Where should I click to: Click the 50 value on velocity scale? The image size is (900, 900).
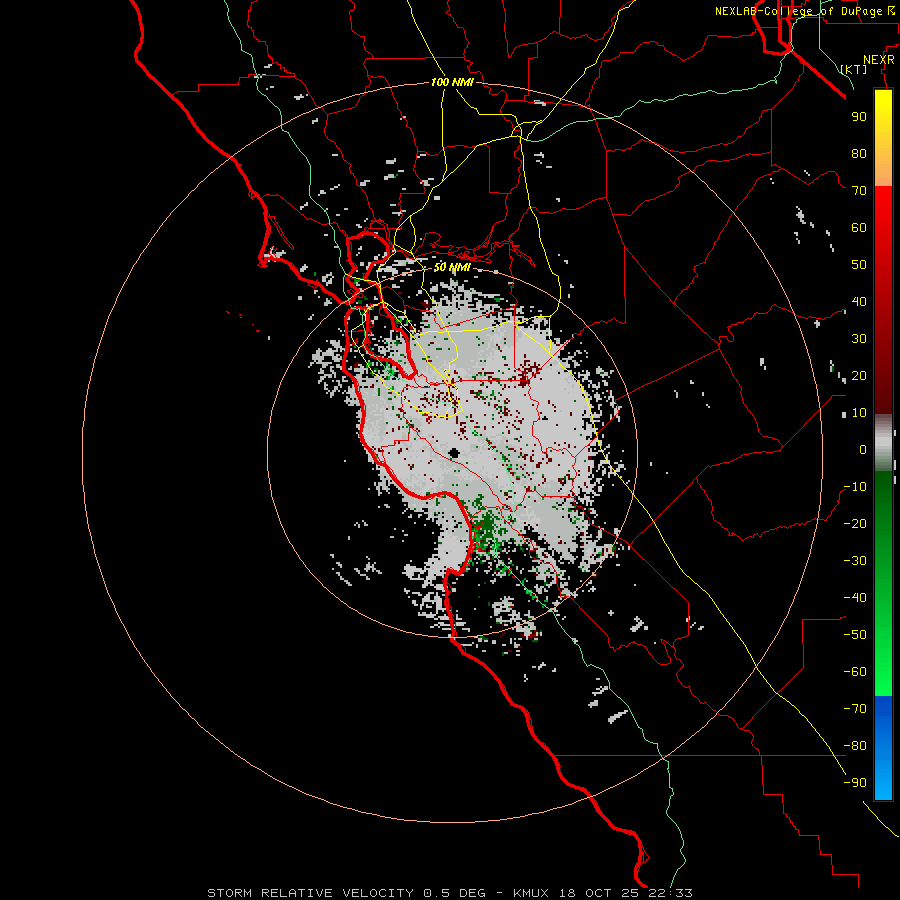(x=859, y=265)
